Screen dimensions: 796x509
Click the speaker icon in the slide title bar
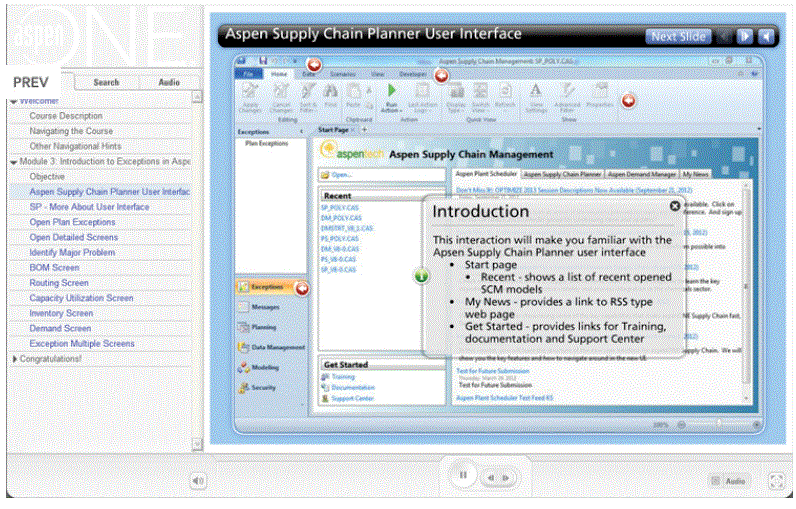(767, 37)
